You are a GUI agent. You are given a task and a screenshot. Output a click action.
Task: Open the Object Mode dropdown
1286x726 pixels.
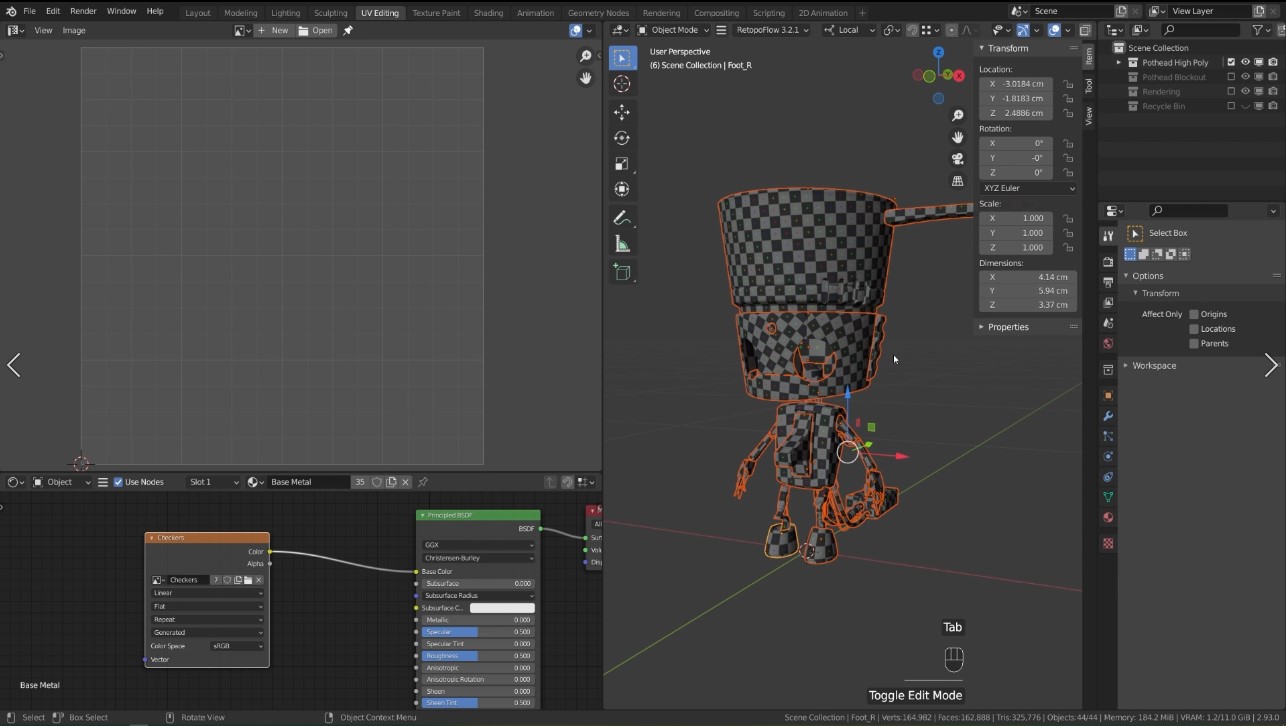pos(673,29)
